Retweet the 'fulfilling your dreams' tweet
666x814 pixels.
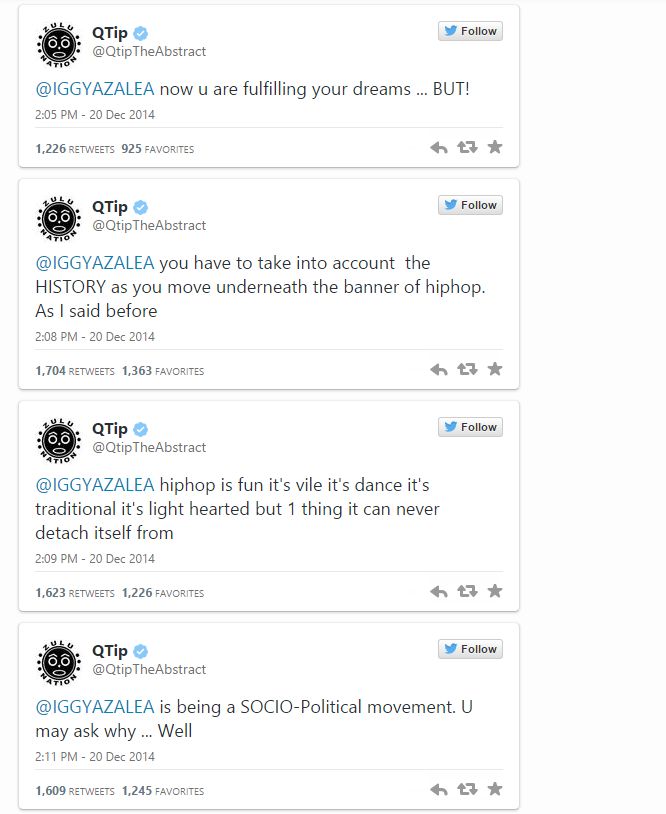coord(467,147)
